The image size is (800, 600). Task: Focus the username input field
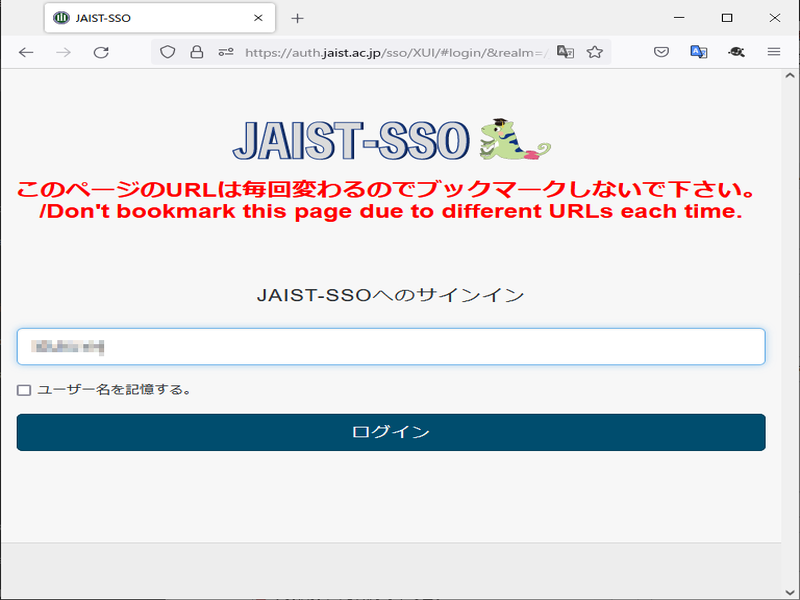tap(391, 347)
